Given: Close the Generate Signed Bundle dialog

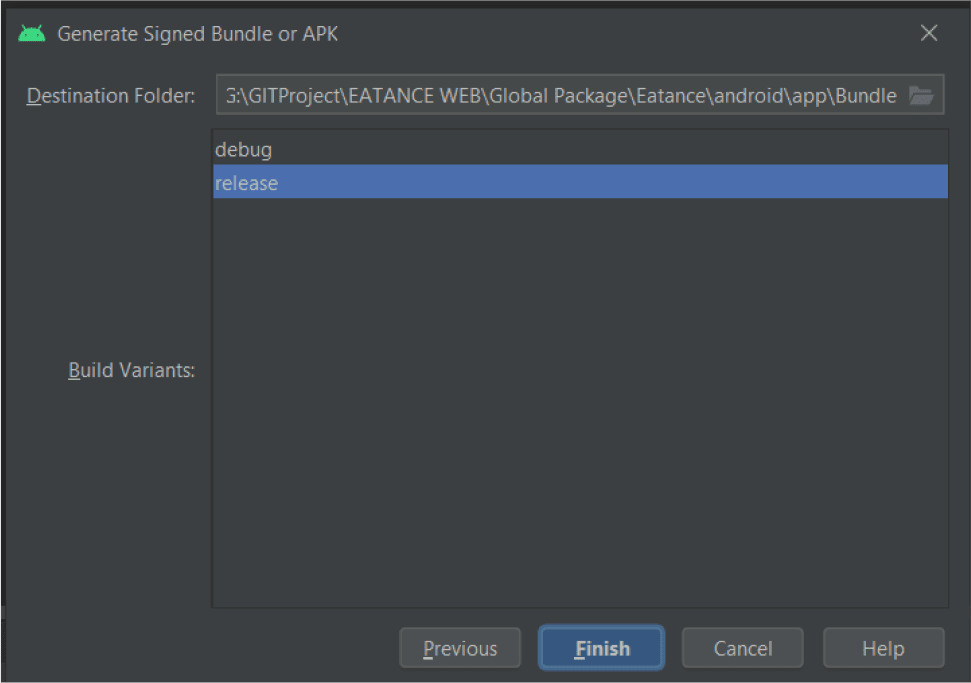Looking at the screenshot, I should pos(929,34).
